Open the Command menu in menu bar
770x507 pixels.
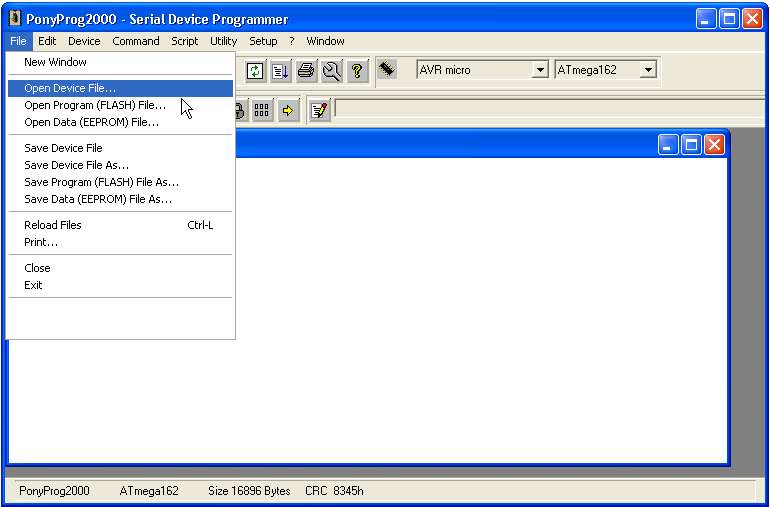coord(135,41)
